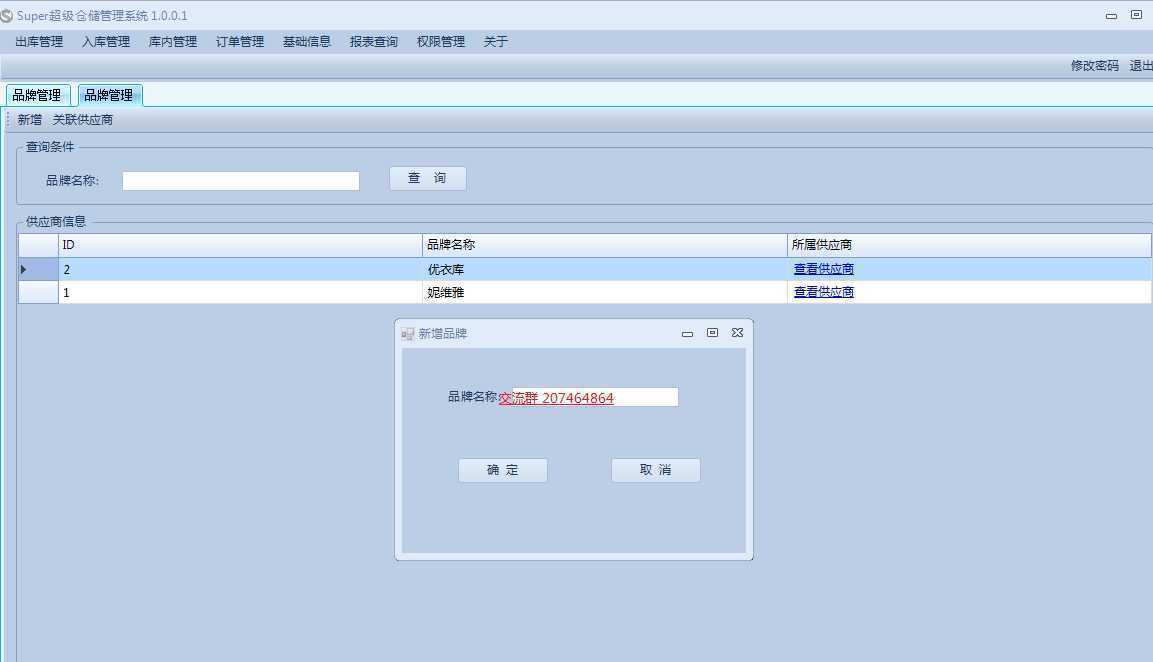Minimize the main application window

pyautogui.click(x=1111, y=15)
